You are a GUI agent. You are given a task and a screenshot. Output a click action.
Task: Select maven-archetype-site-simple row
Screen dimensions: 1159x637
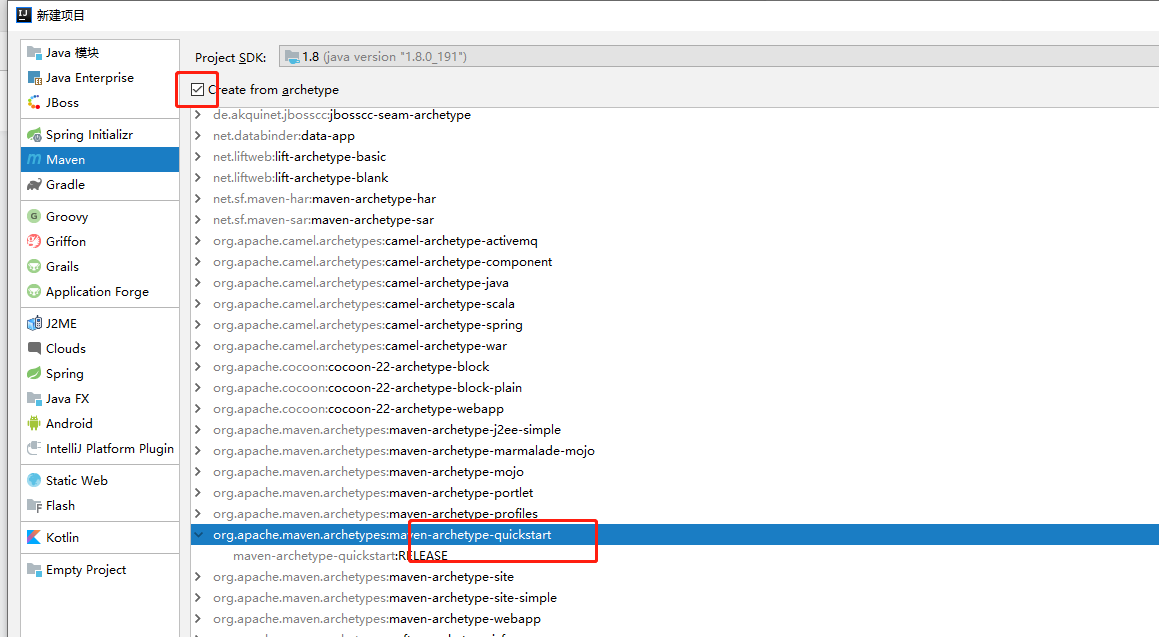(x=675, y=598)
